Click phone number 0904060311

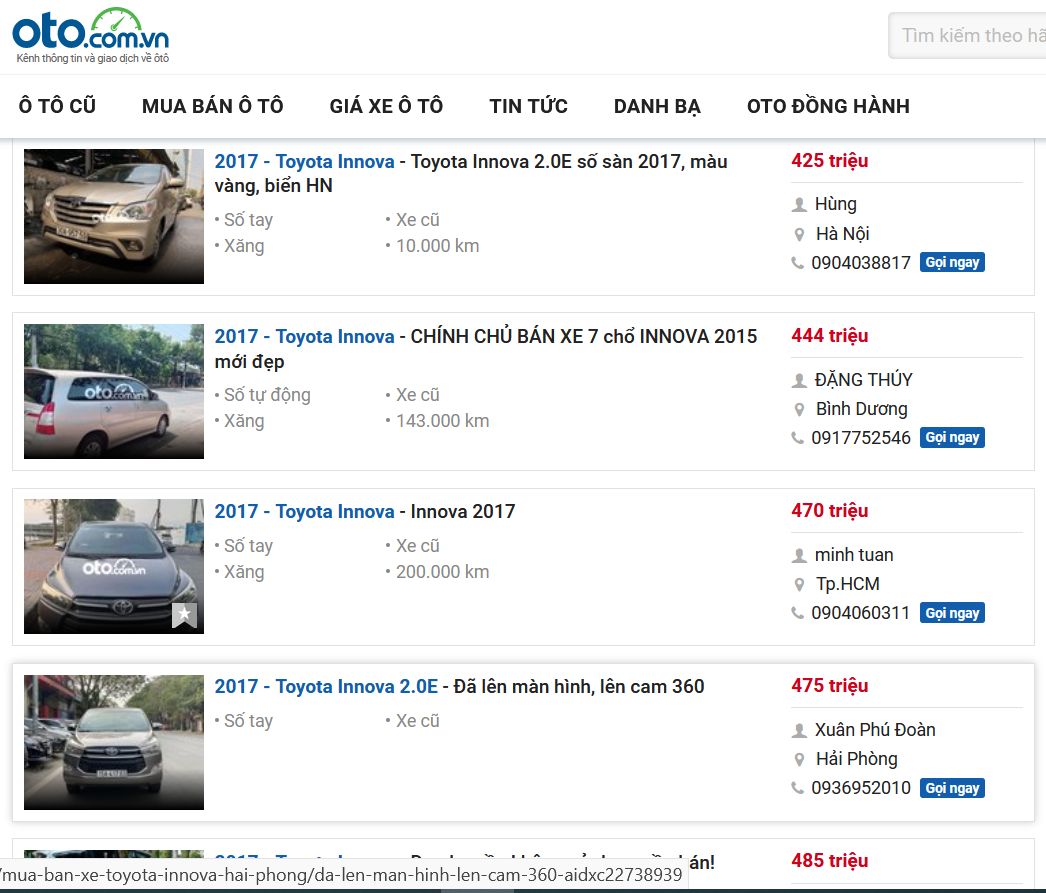[861, 613]
